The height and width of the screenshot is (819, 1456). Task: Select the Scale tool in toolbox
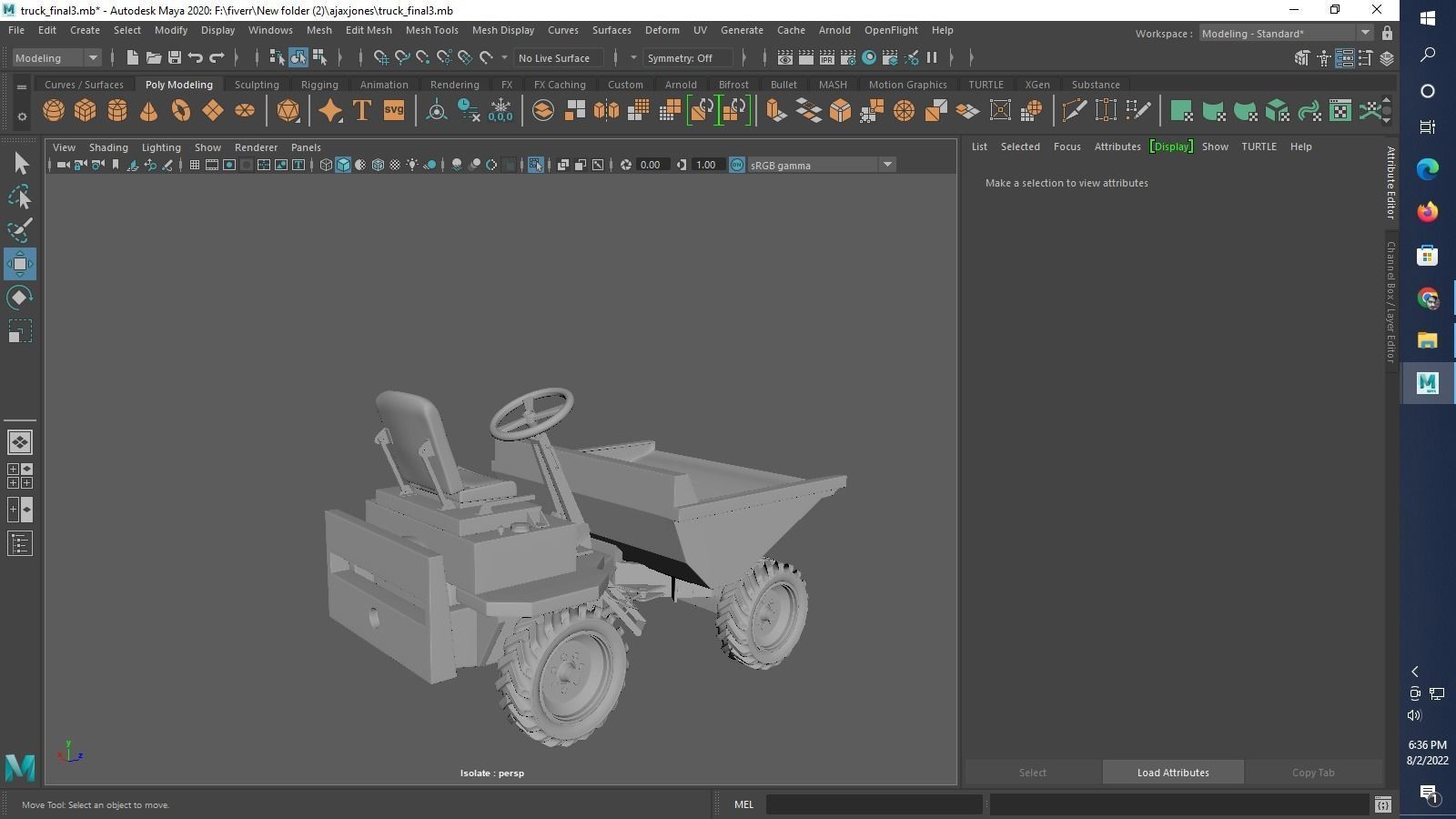pyautogui.click(x=20, y=331)
